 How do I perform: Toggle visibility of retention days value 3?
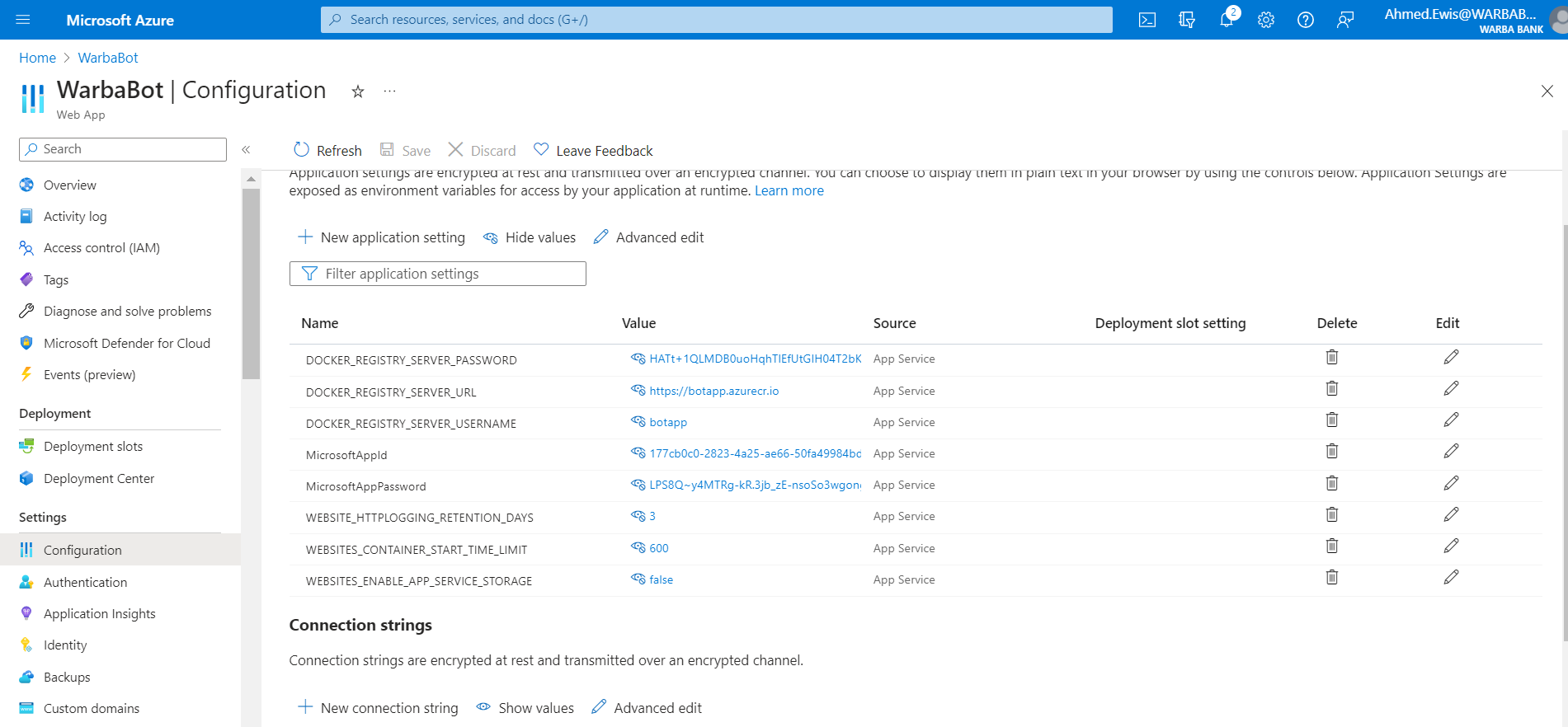(x=638, y=516)
